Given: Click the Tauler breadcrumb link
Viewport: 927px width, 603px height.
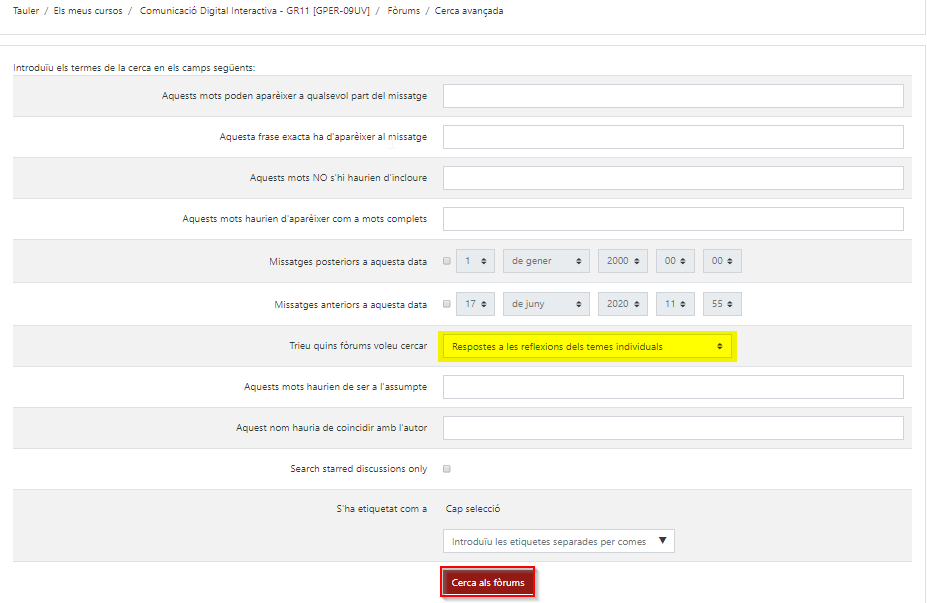Looking at the screenshot, I should (x=26, y=11).
